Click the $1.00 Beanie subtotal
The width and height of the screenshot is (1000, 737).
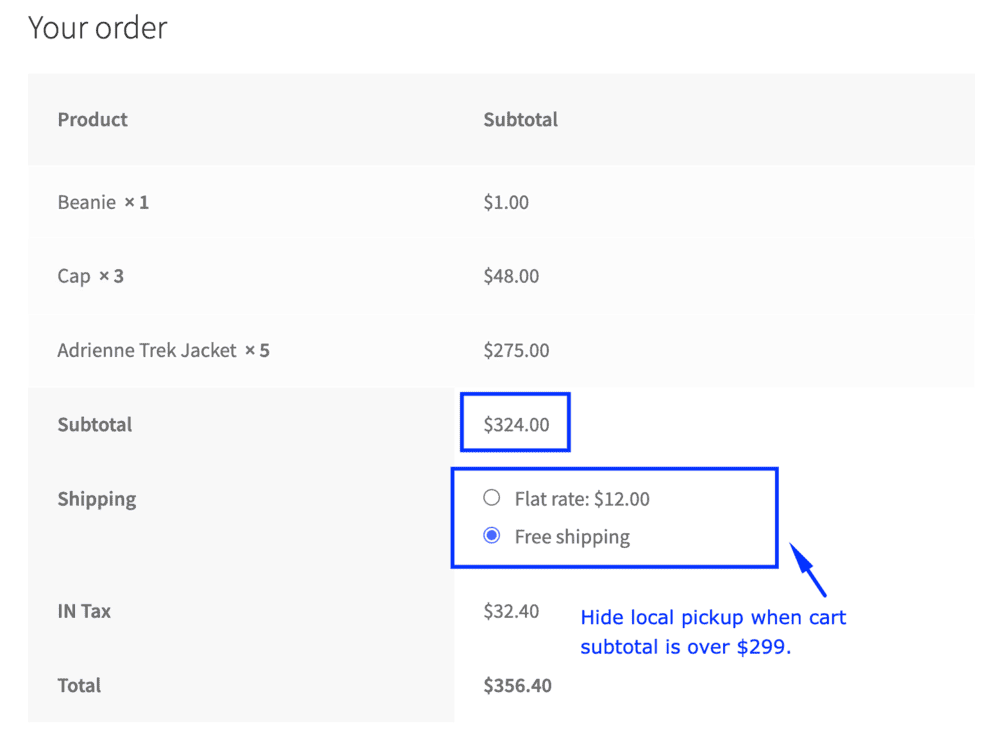pyautogui.click(x=506, y=202)
